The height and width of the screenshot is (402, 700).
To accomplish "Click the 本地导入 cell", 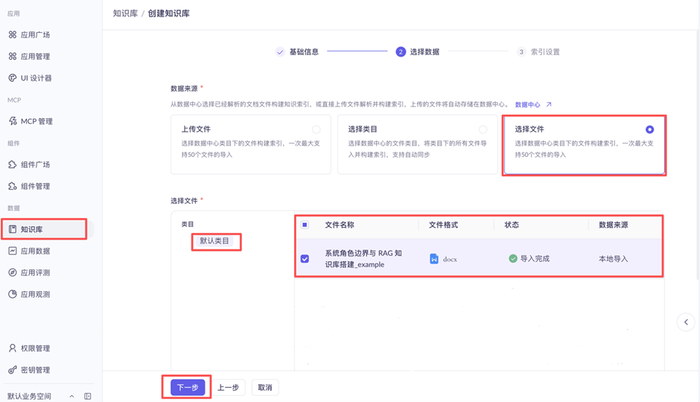I will coord(613,259).
